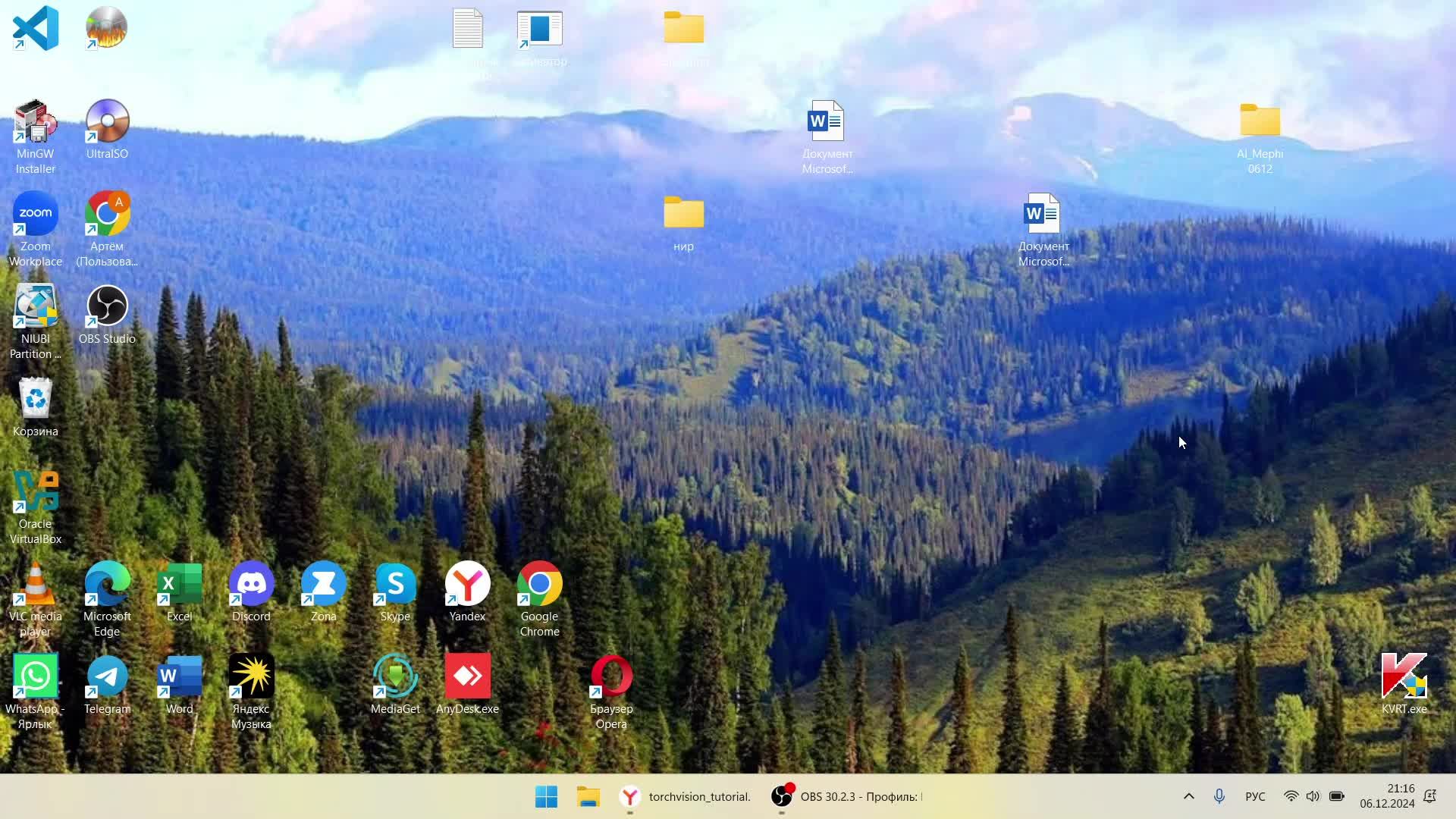This screenshot has width=1456, height=819.
Task: Open the Windows Start menu
Action: pos(546,796)
